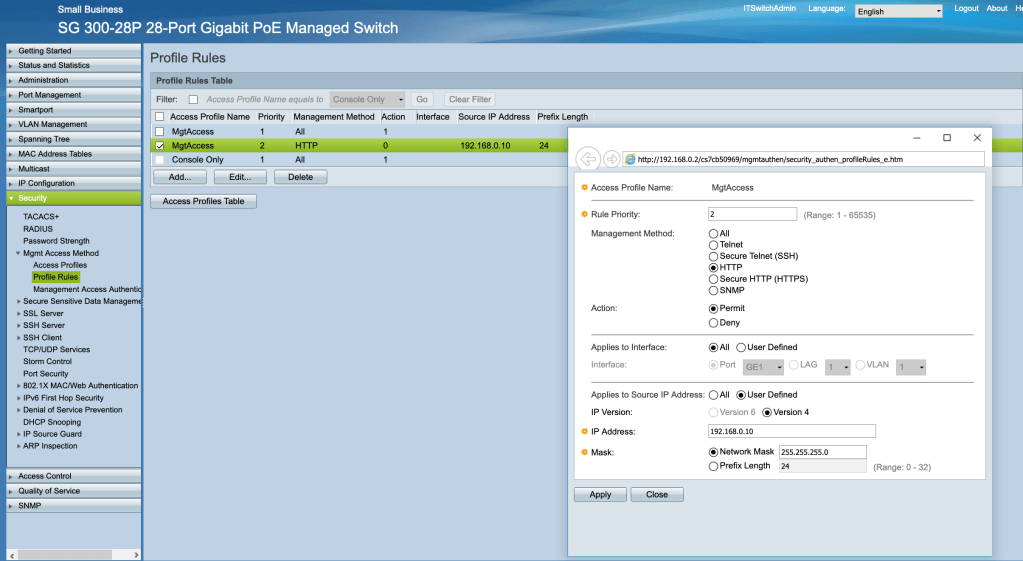Select the Deny action radio button

(x=713, y=323)
